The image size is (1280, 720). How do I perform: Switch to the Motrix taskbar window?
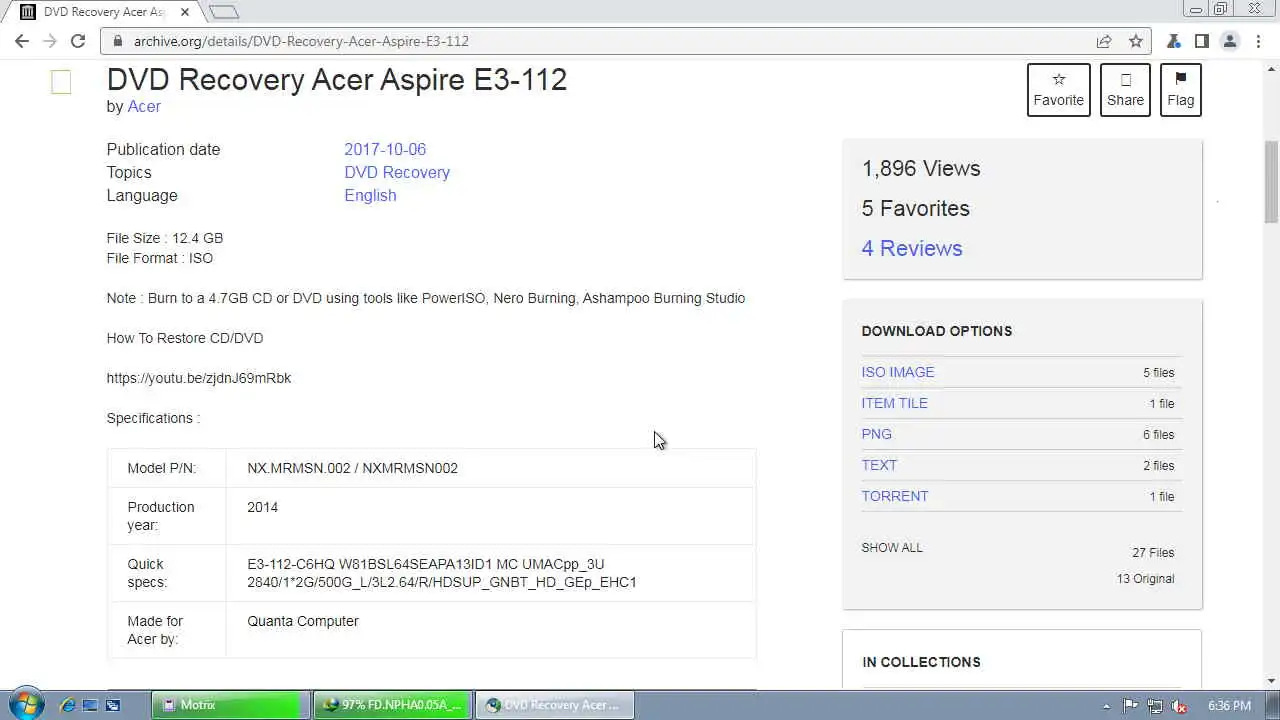(x=231, y=705)
